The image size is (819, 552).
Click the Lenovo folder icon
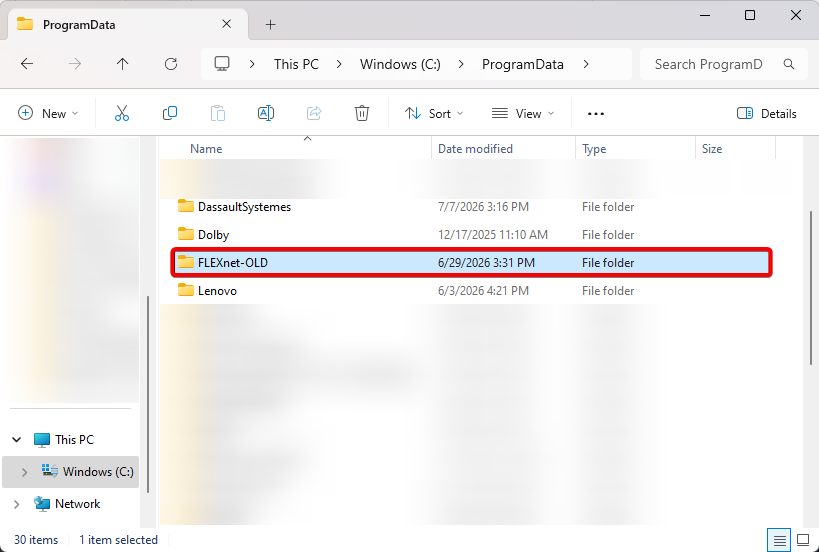[x=185, y=290]
